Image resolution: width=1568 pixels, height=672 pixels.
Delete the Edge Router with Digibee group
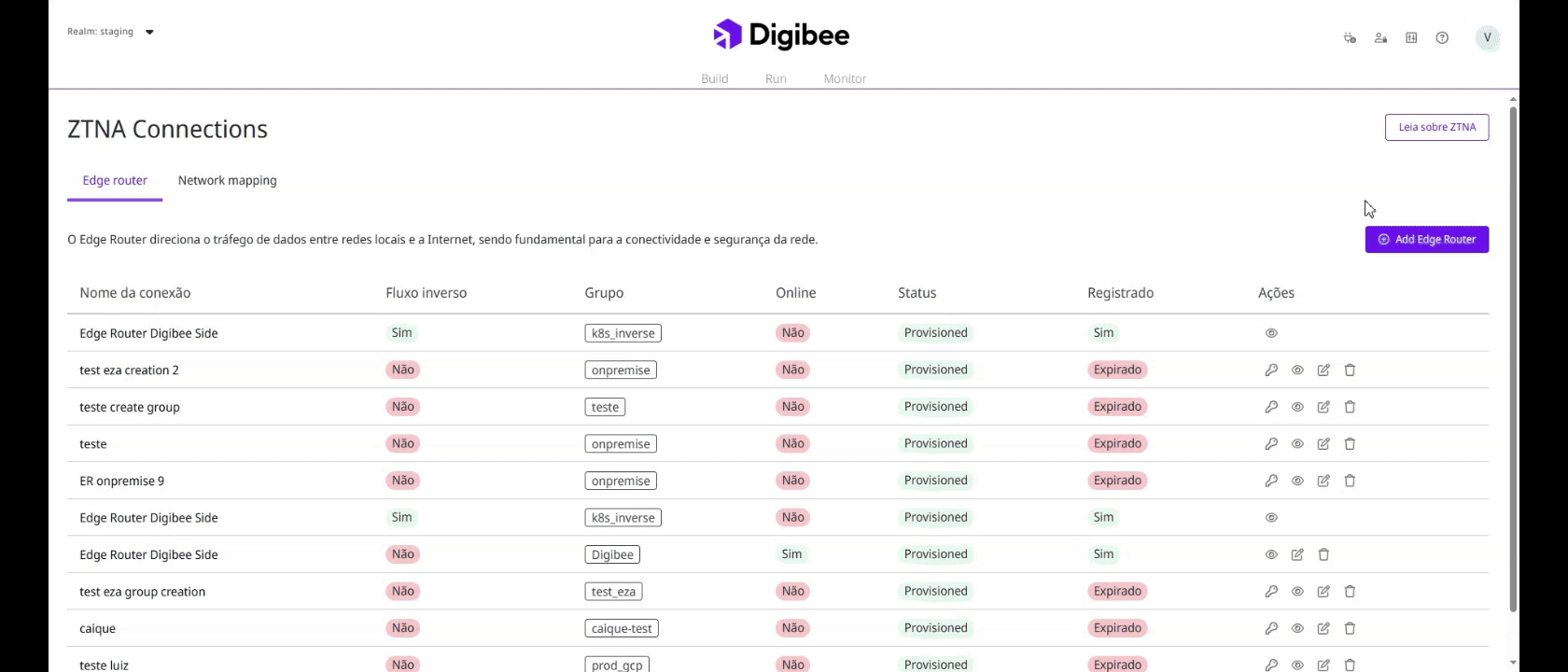point(1323,554)
